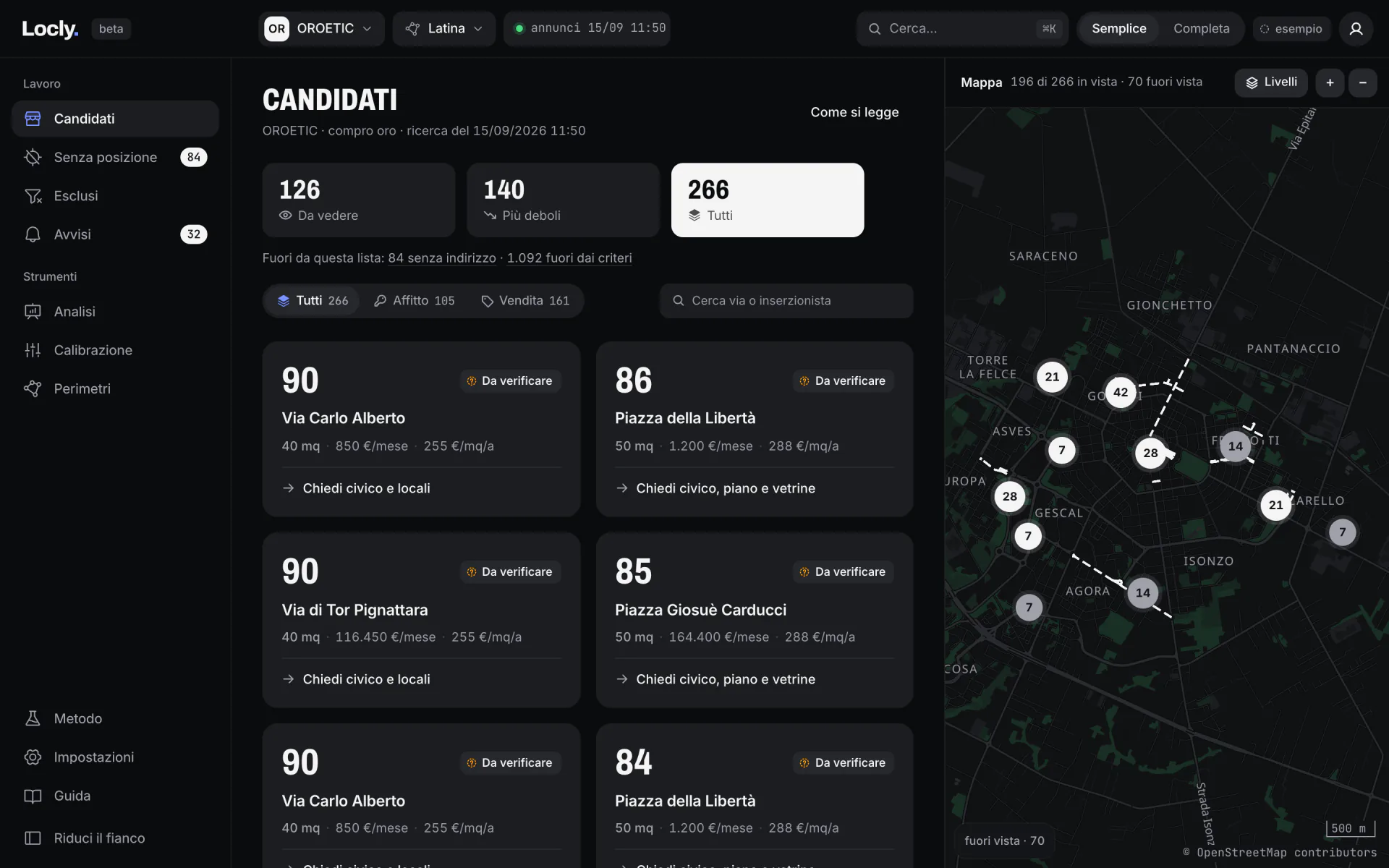Select the 126 Da vedere card
This screenshot has width=1389, height=868.
tap(359, 200)
